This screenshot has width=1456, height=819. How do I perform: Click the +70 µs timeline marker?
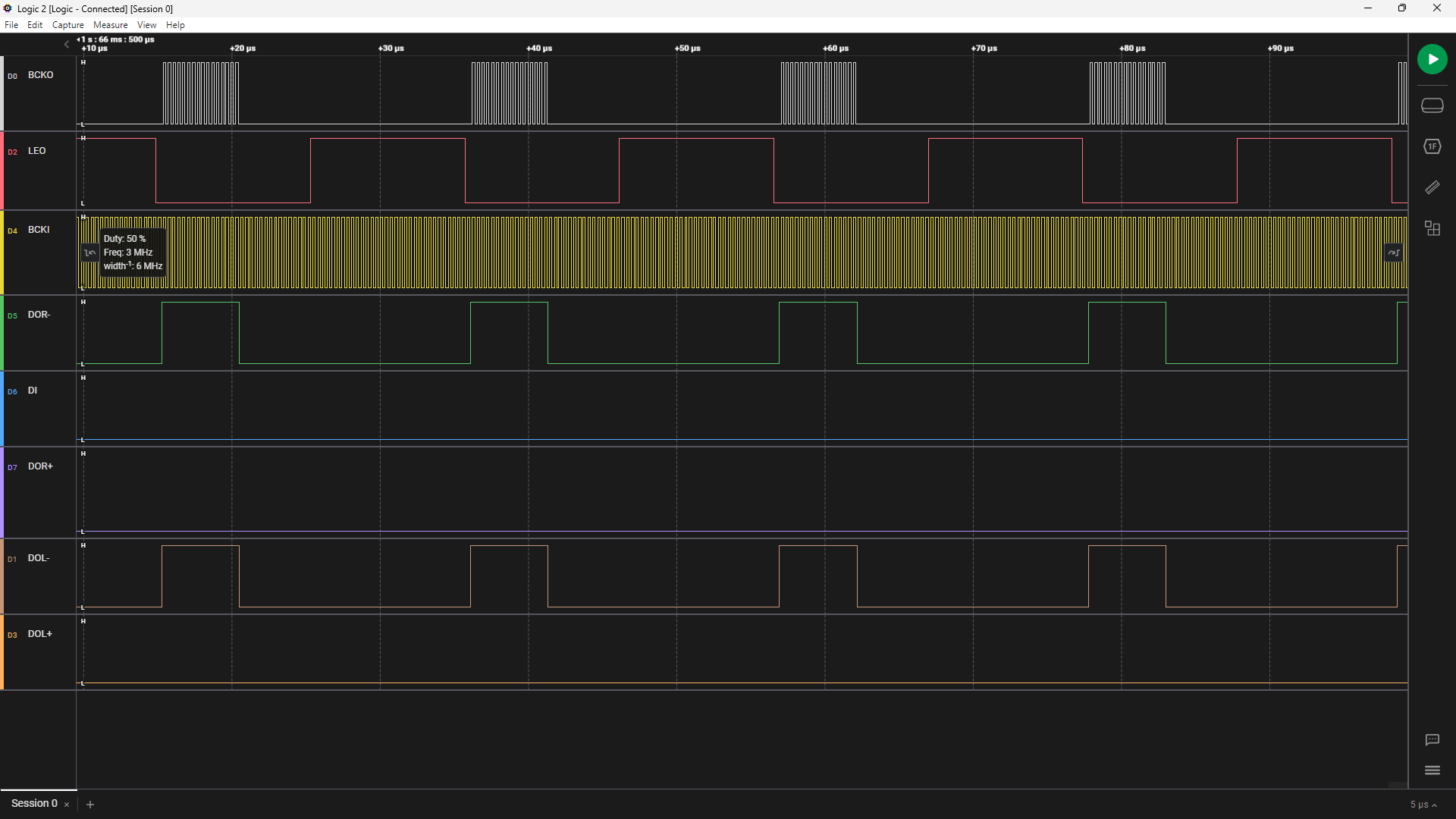coord(984,49)
